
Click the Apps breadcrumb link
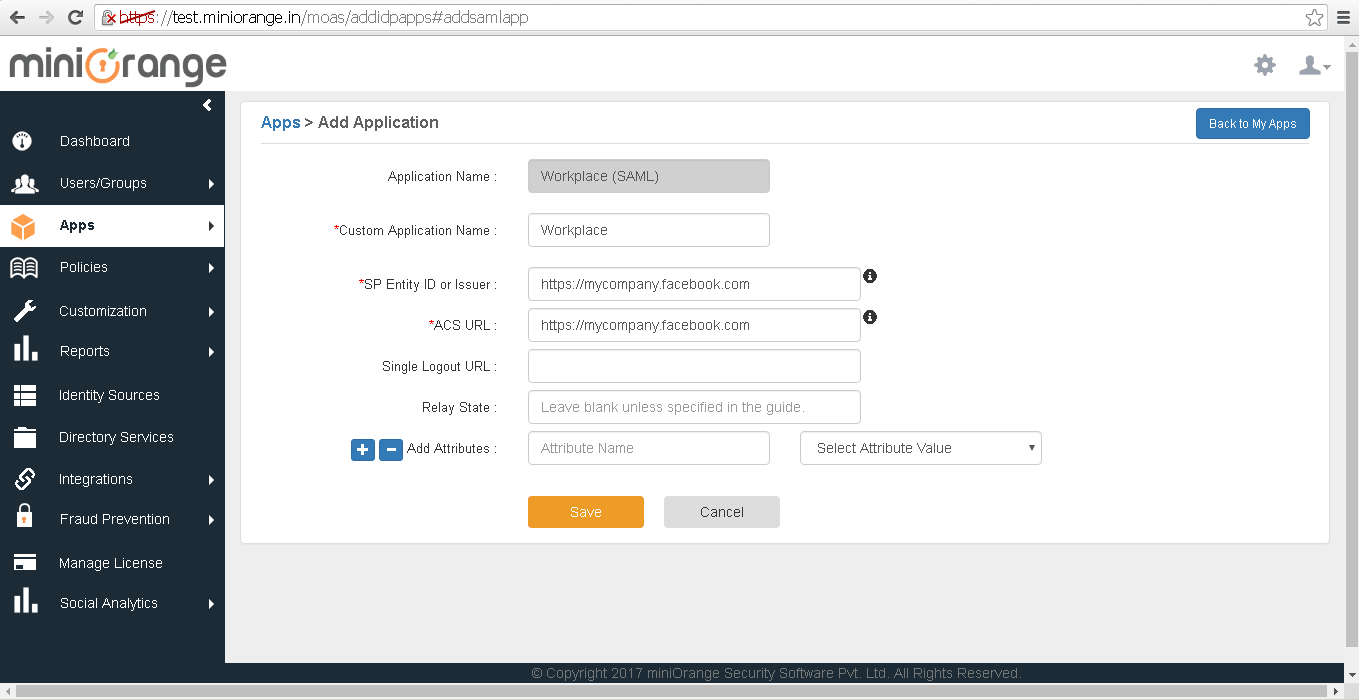(280, 122)
